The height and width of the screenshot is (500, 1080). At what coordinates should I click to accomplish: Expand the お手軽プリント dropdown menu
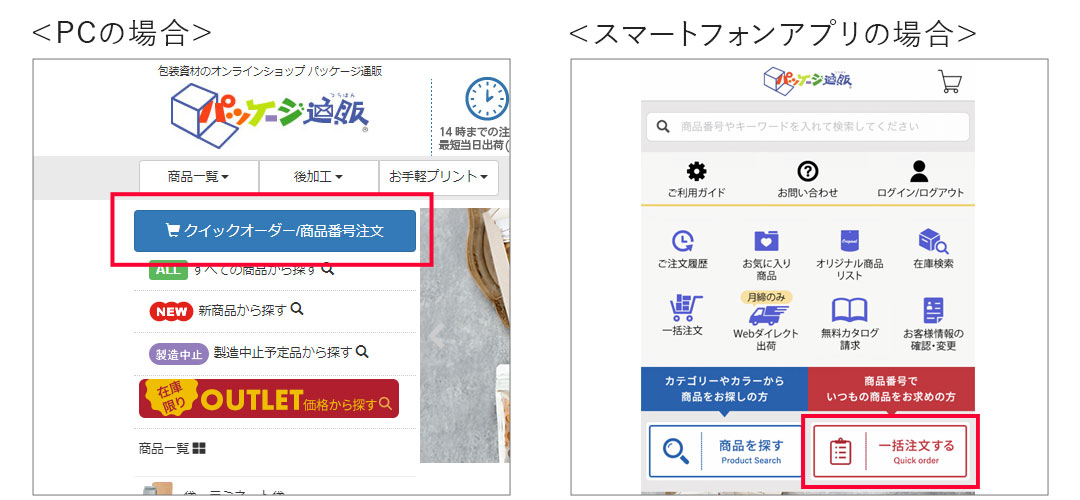pyautogui.click(x=439, y=177)
